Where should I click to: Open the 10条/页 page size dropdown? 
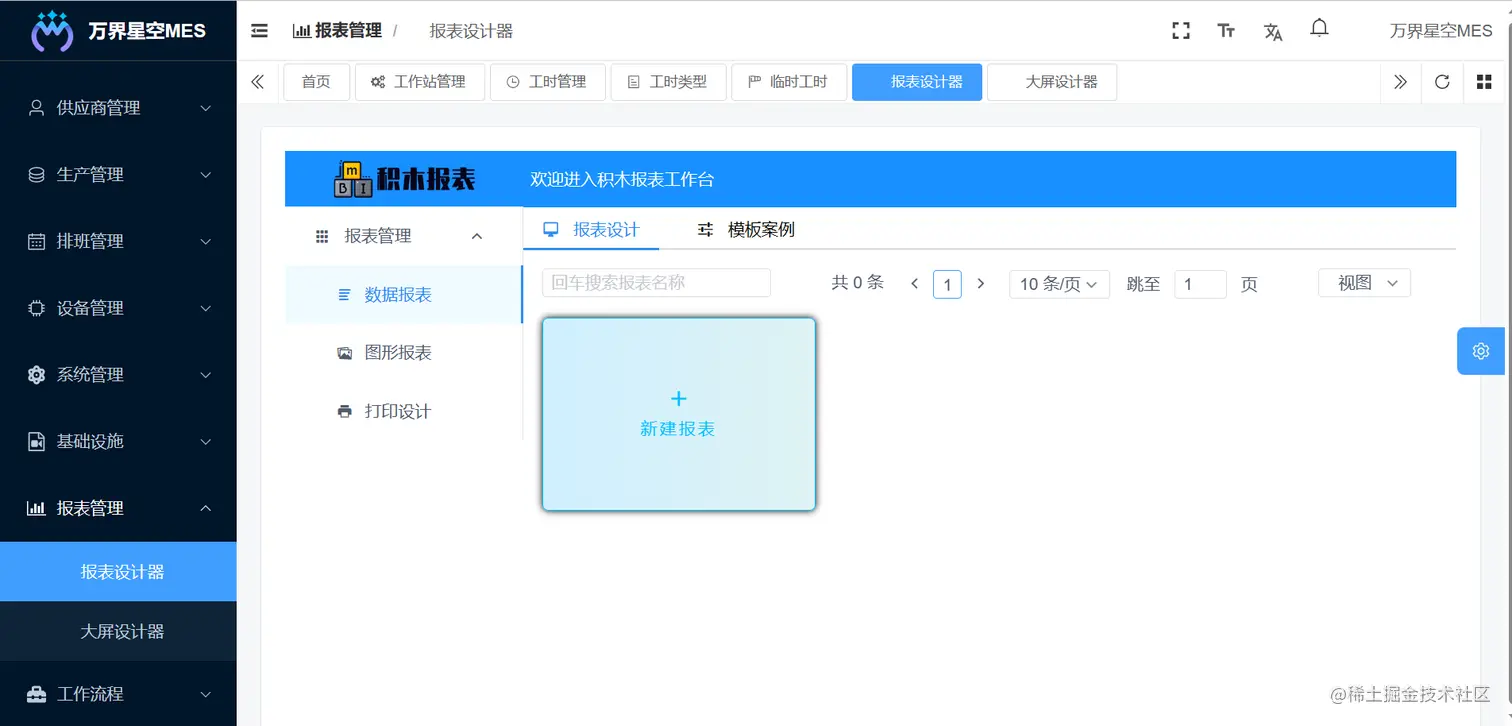1058,284
